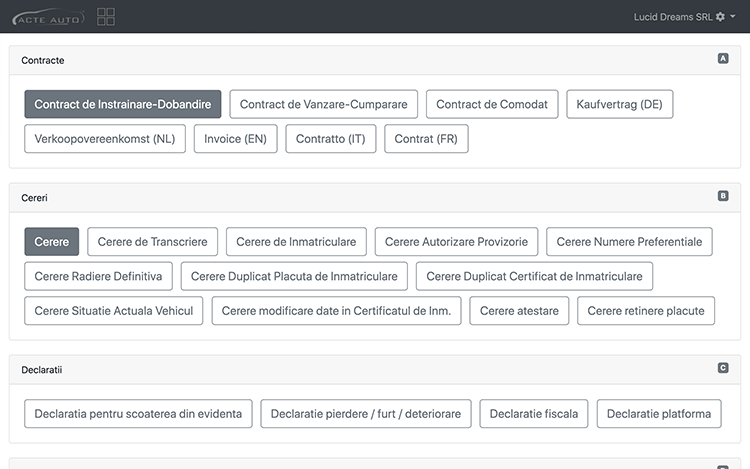
Task: Select Cerere Situatie Actuala Vehicul
Action: 113,311
